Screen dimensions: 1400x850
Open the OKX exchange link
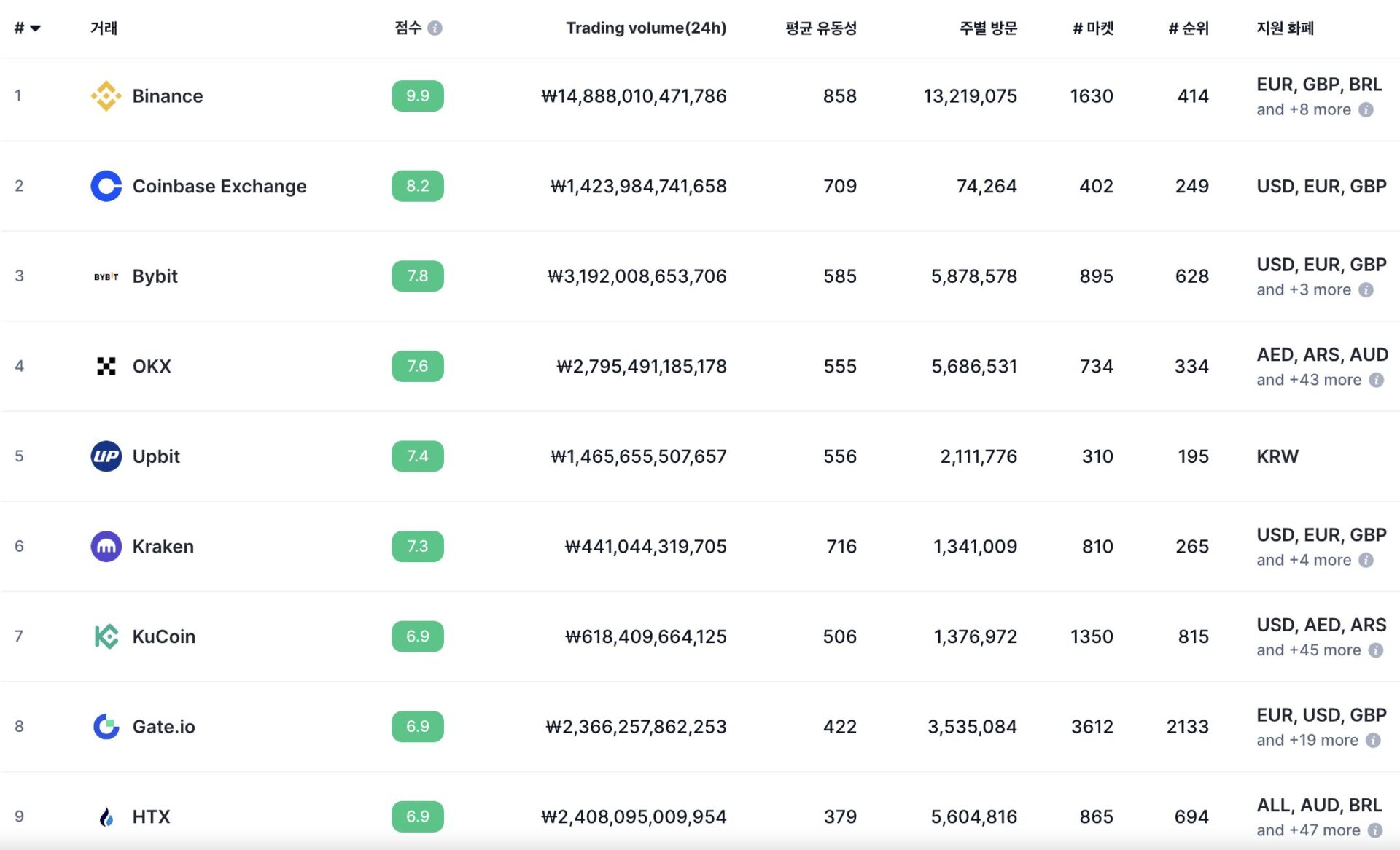click(x=152, y=366)
